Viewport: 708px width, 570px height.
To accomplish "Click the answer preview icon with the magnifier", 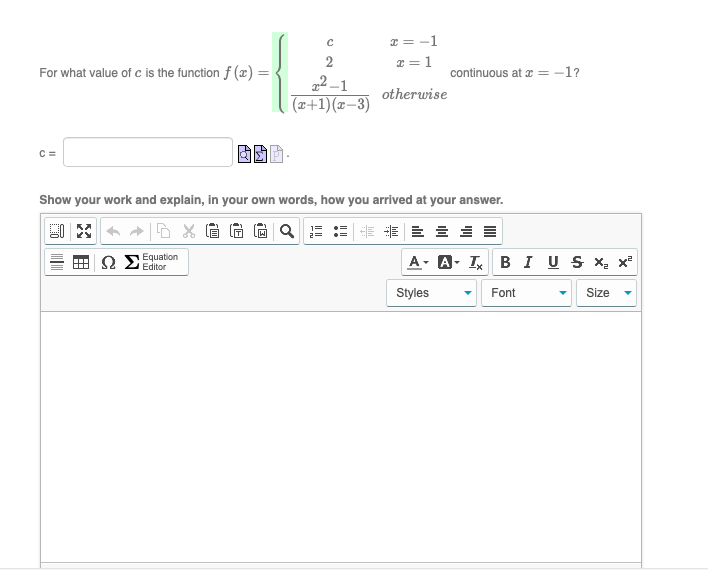I will 244,154.
